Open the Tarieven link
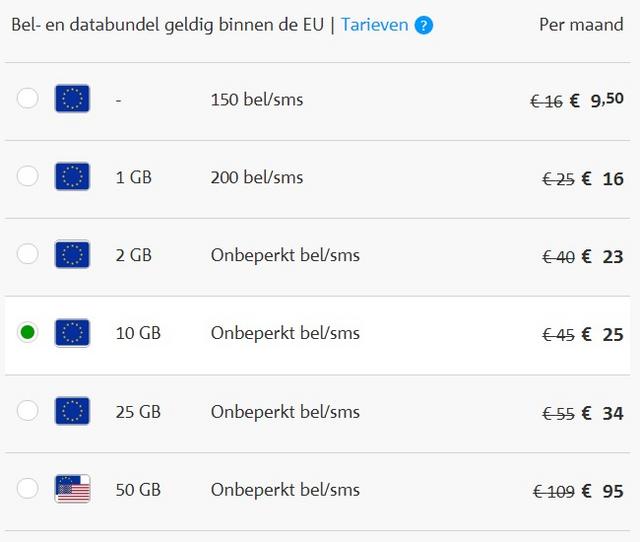The image size is (640, 542). point(374,25)
